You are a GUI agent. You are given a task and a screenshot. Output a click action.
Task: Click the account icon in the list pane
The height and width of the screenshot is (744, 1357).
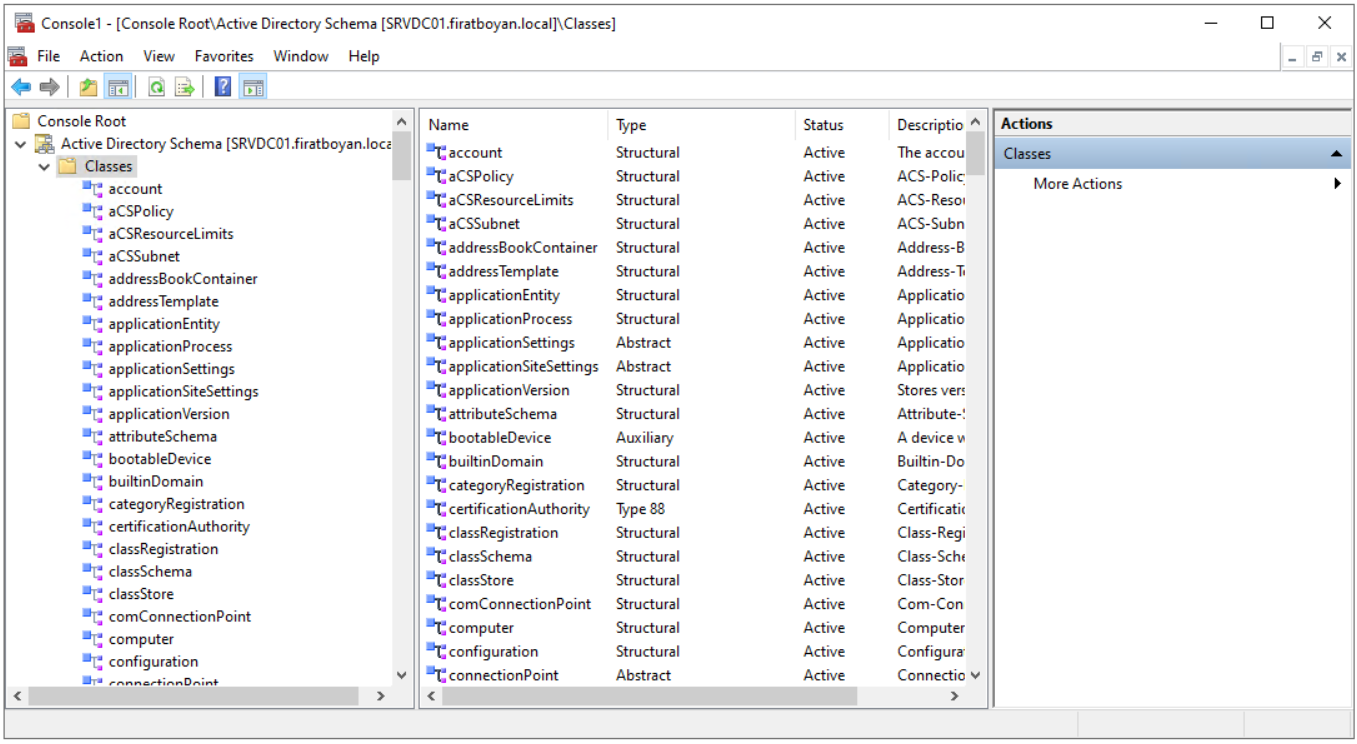436,152
